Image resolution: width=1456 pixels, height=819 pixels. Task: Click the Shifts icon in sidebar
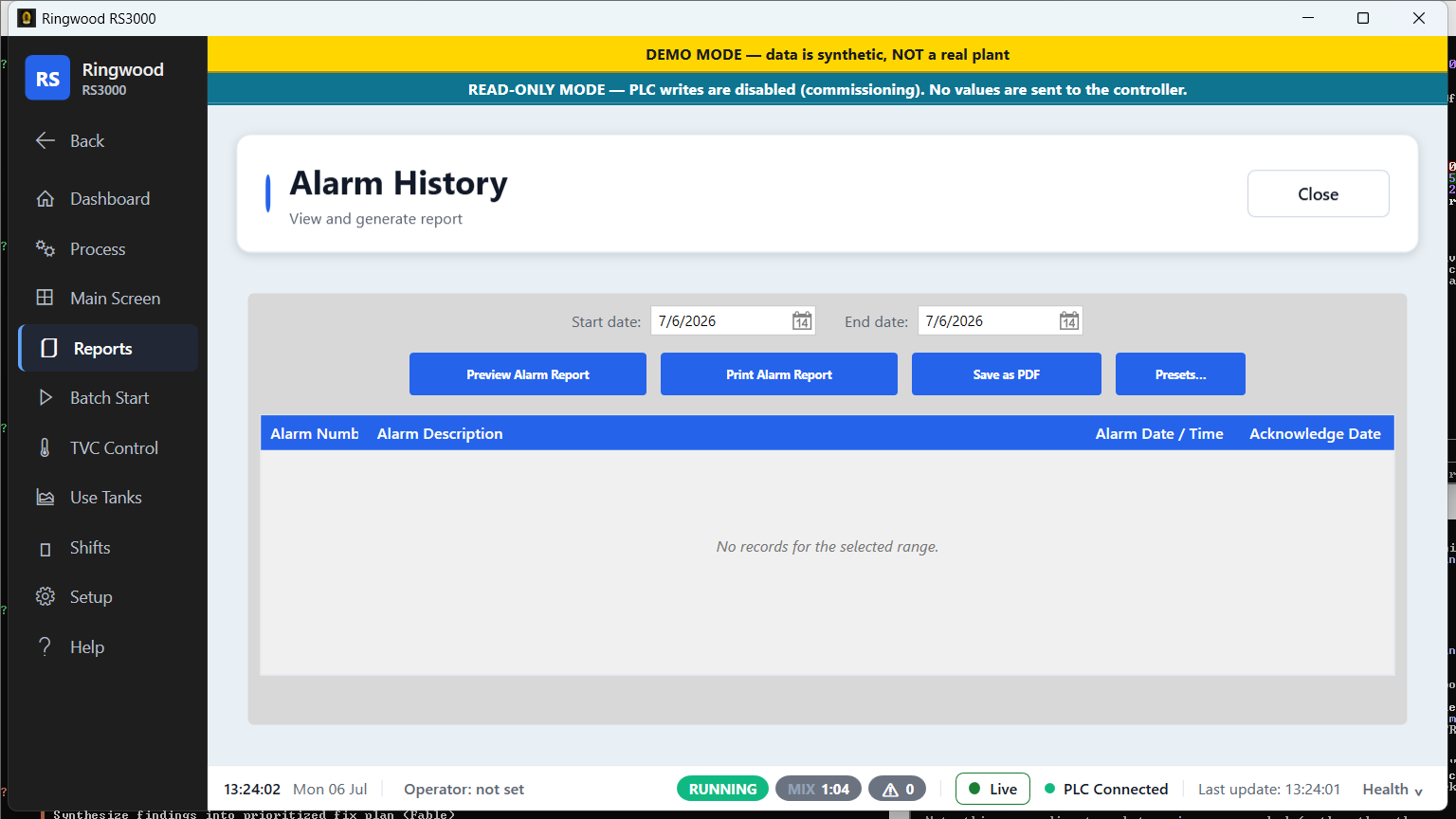[45, 549]
